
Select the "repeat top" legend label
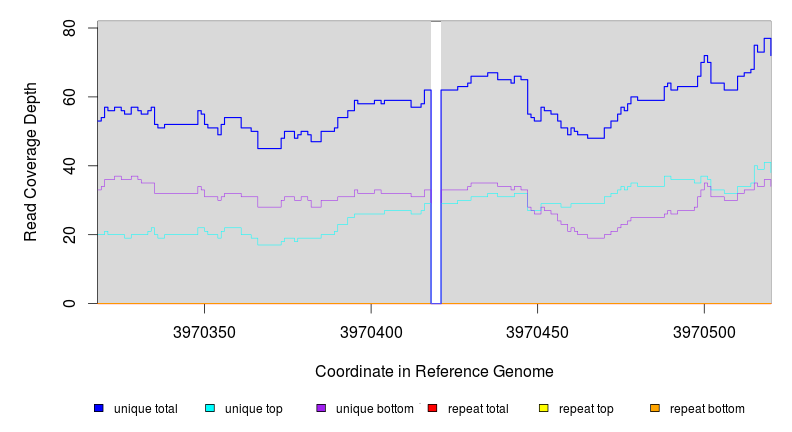click(586, 409)
